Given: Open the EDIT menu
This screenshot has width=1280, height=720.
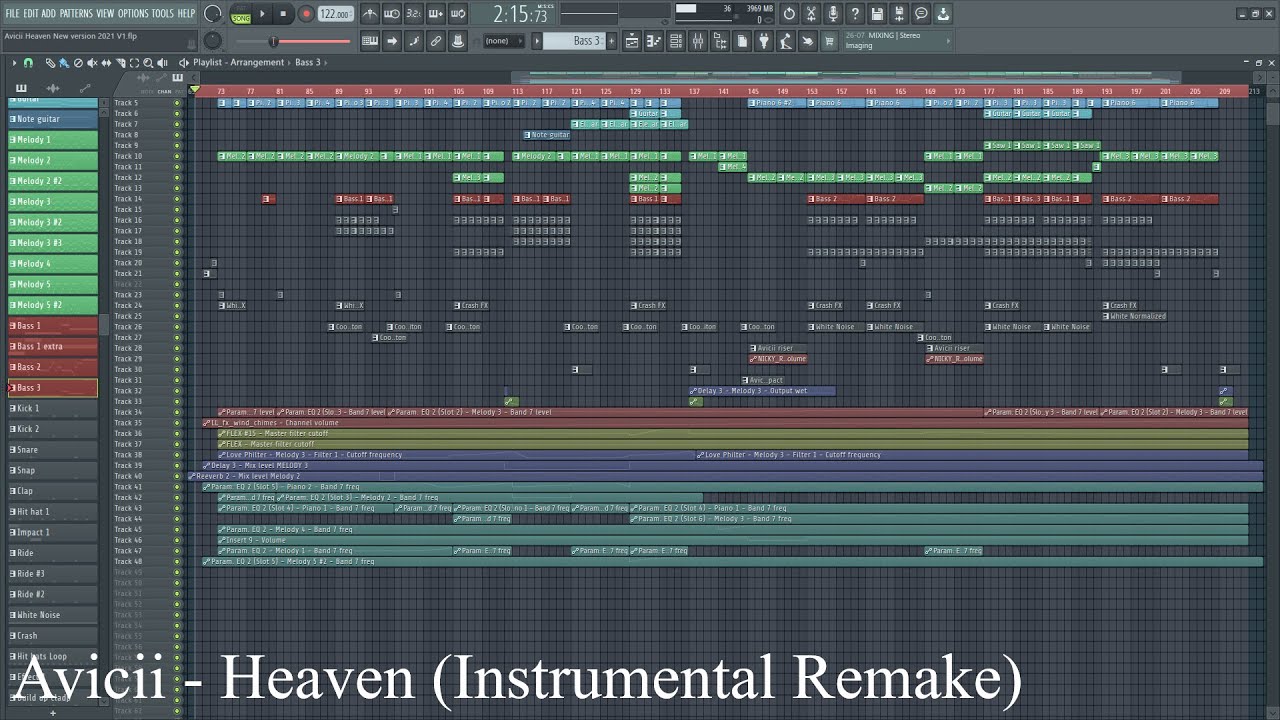Looking at the screenshot, I should [x=31, y=14].
